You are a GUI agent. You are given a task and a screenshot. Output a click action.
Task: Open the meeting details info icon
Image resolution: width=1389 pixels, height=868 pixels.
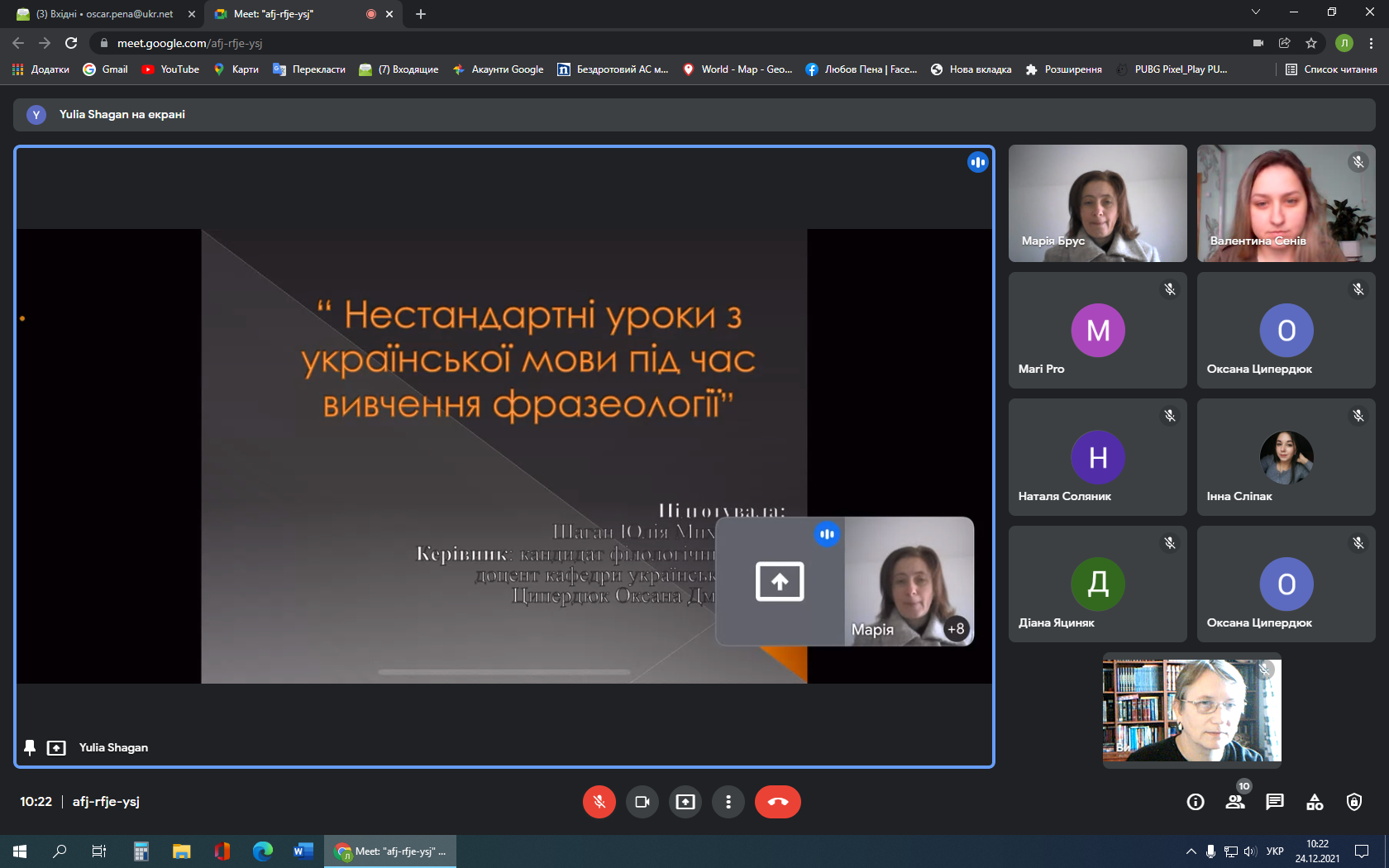click(x=1196, y=802)
